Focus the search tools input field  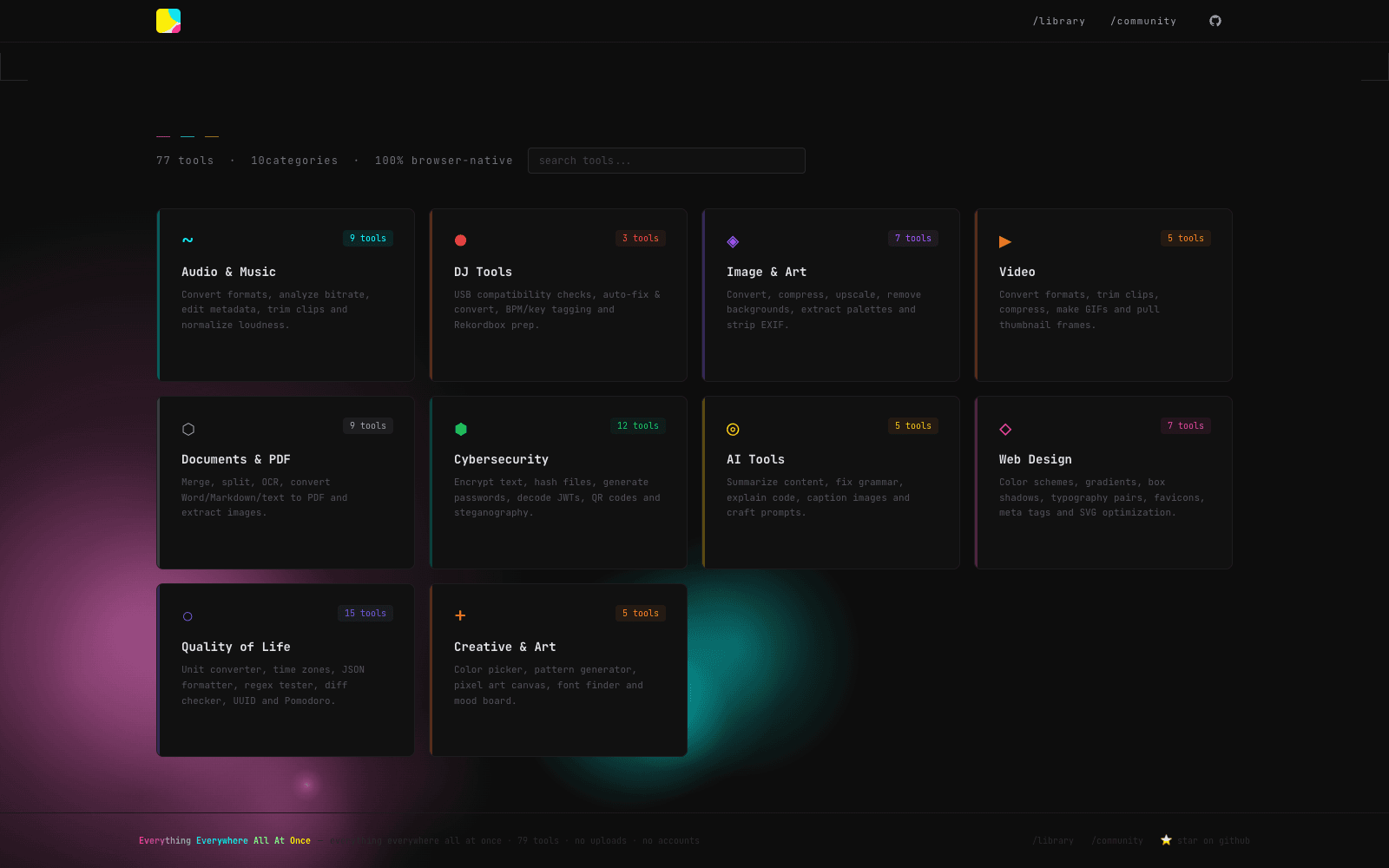667,161
